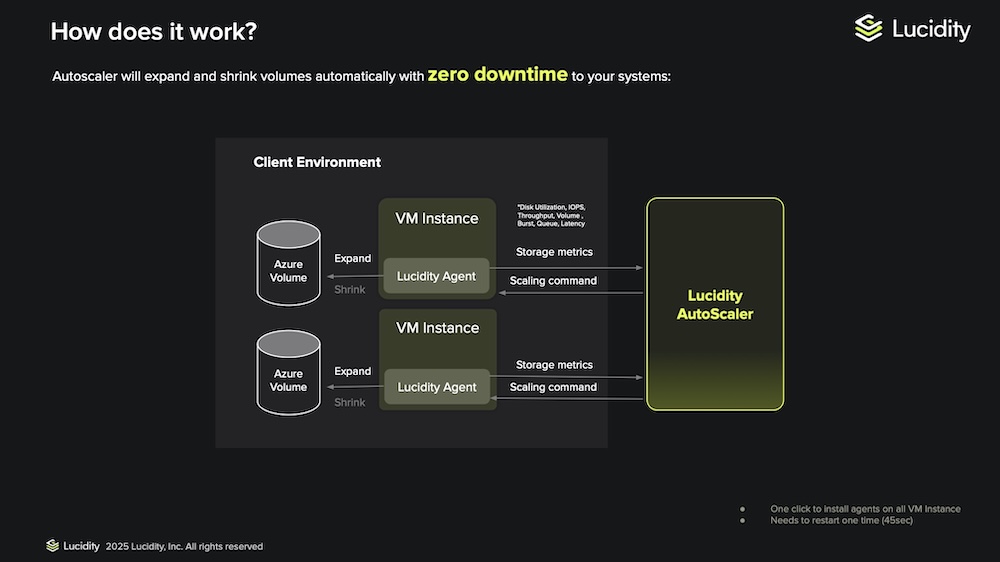The height and width of the screenshot is (562, 1000).
Task: Click "2025 Lucidity, Inc. All rights reserved" text
Action: pyautogui.click(x=184, y=546)
